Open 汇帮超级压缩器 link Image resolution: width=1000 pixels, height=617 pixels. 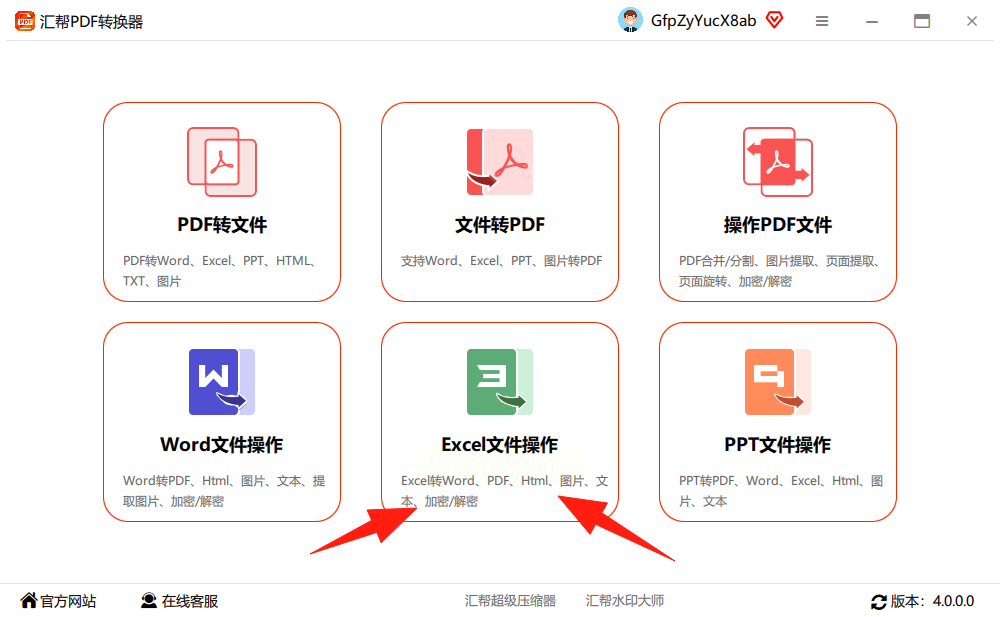(x=510, y=601)
